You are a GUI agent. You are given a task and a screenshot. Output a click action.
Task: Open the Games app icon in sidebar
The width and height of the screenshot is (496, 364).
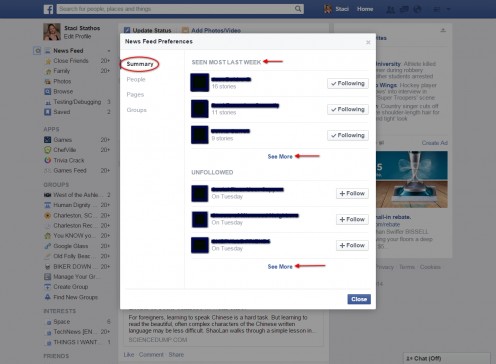pos(48,140)
